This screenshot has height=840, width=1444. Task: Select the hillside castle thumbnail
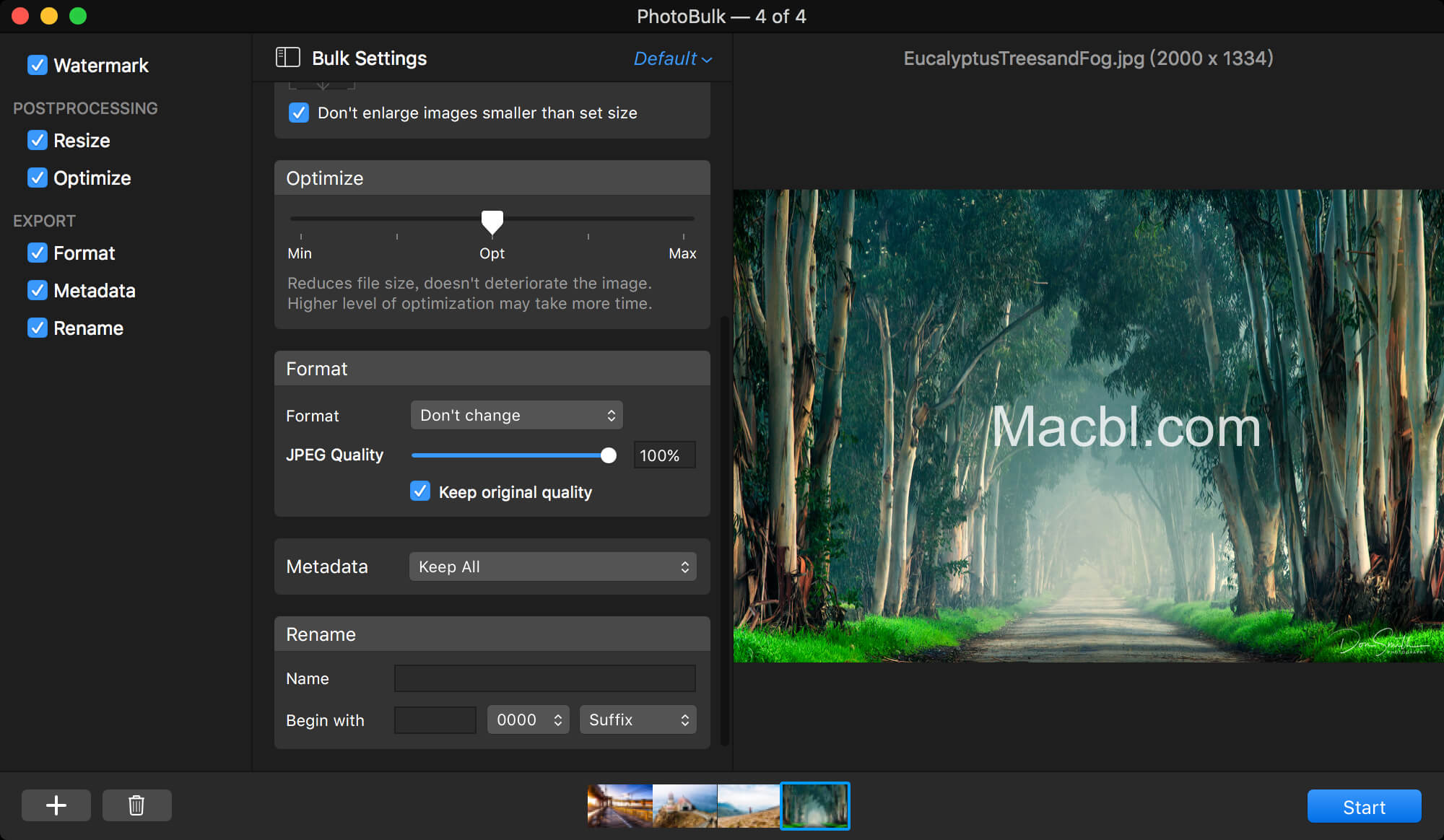click(684, 806)
